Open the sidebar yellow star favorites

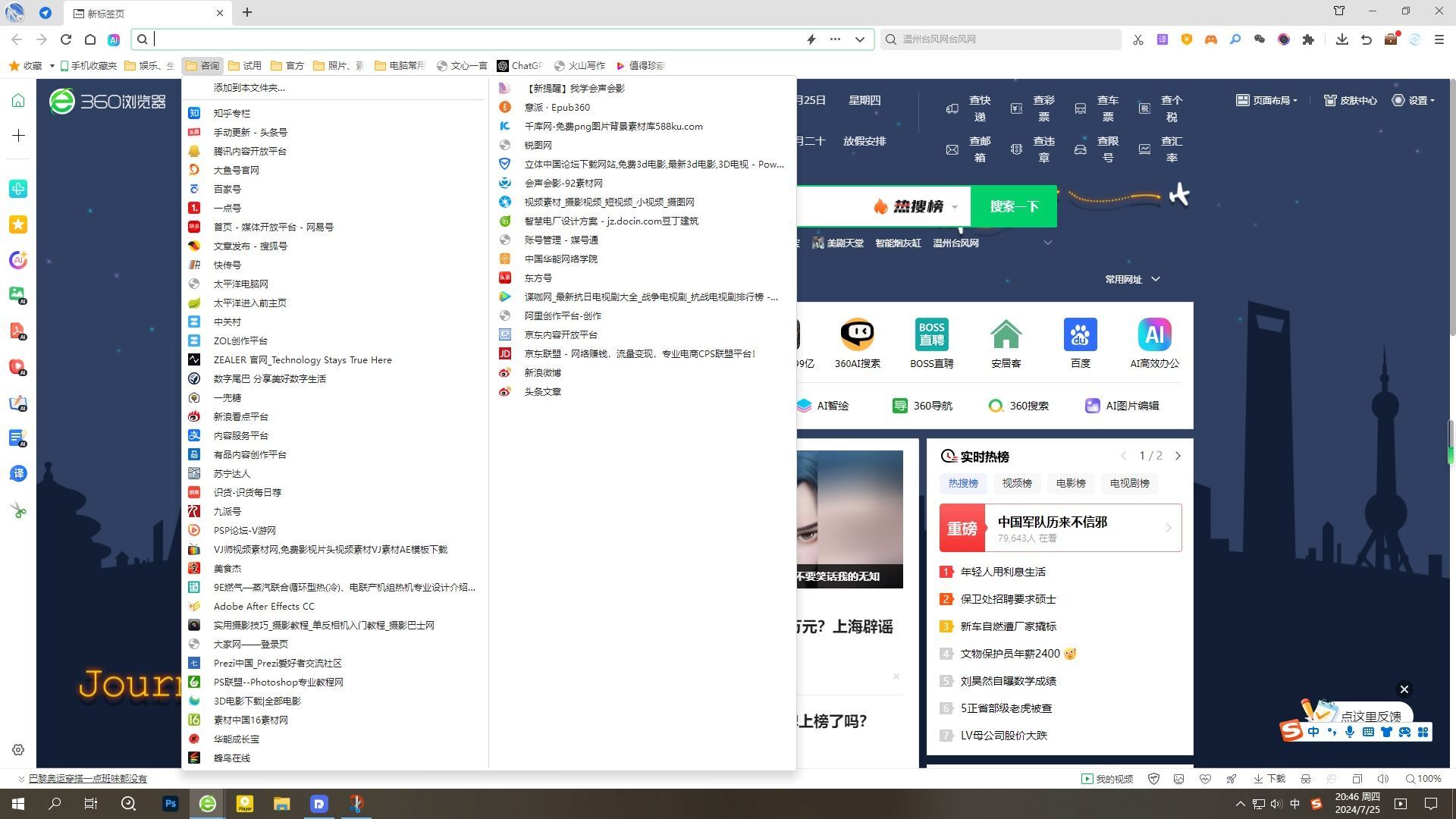coord(18,224)
